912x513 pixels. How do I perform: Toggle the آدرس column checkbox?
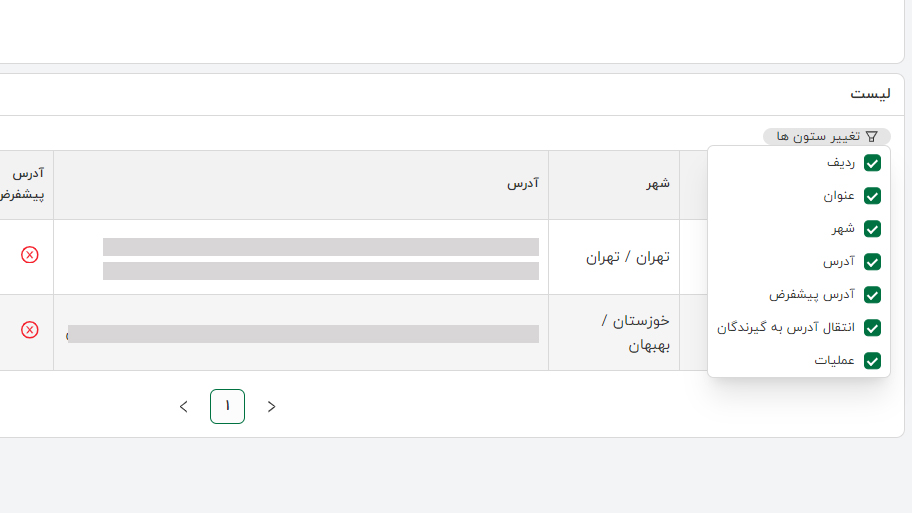pos(872,262)
